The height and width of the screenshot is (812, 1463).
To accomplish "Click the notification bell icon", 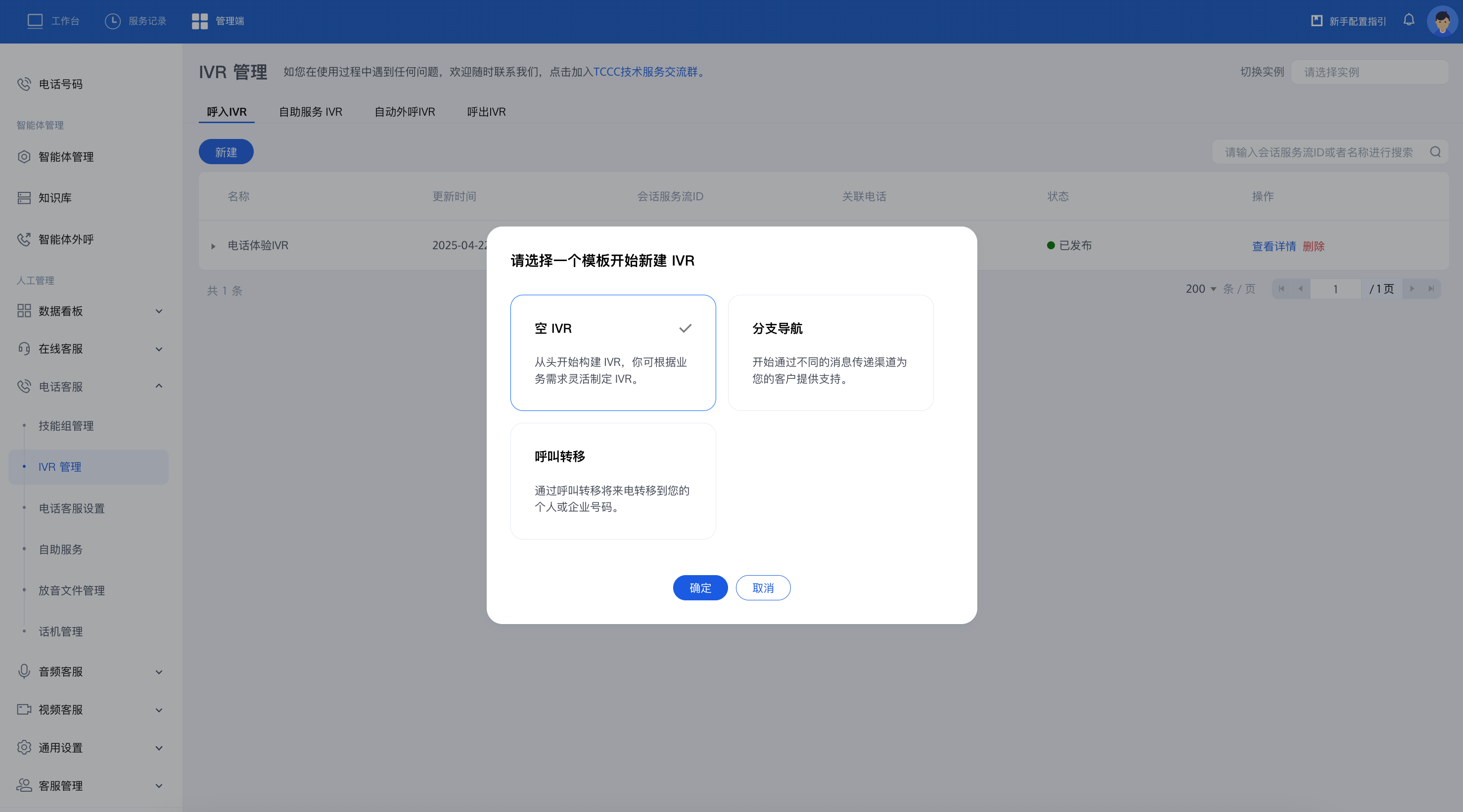I will pyautogui.click(x=1409, y=20).
